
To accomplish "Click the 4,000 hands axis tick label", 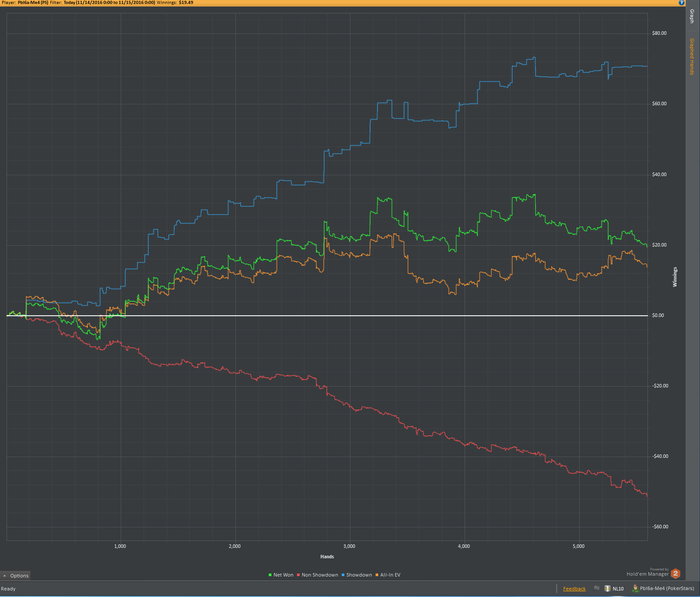I will point(464,546).
